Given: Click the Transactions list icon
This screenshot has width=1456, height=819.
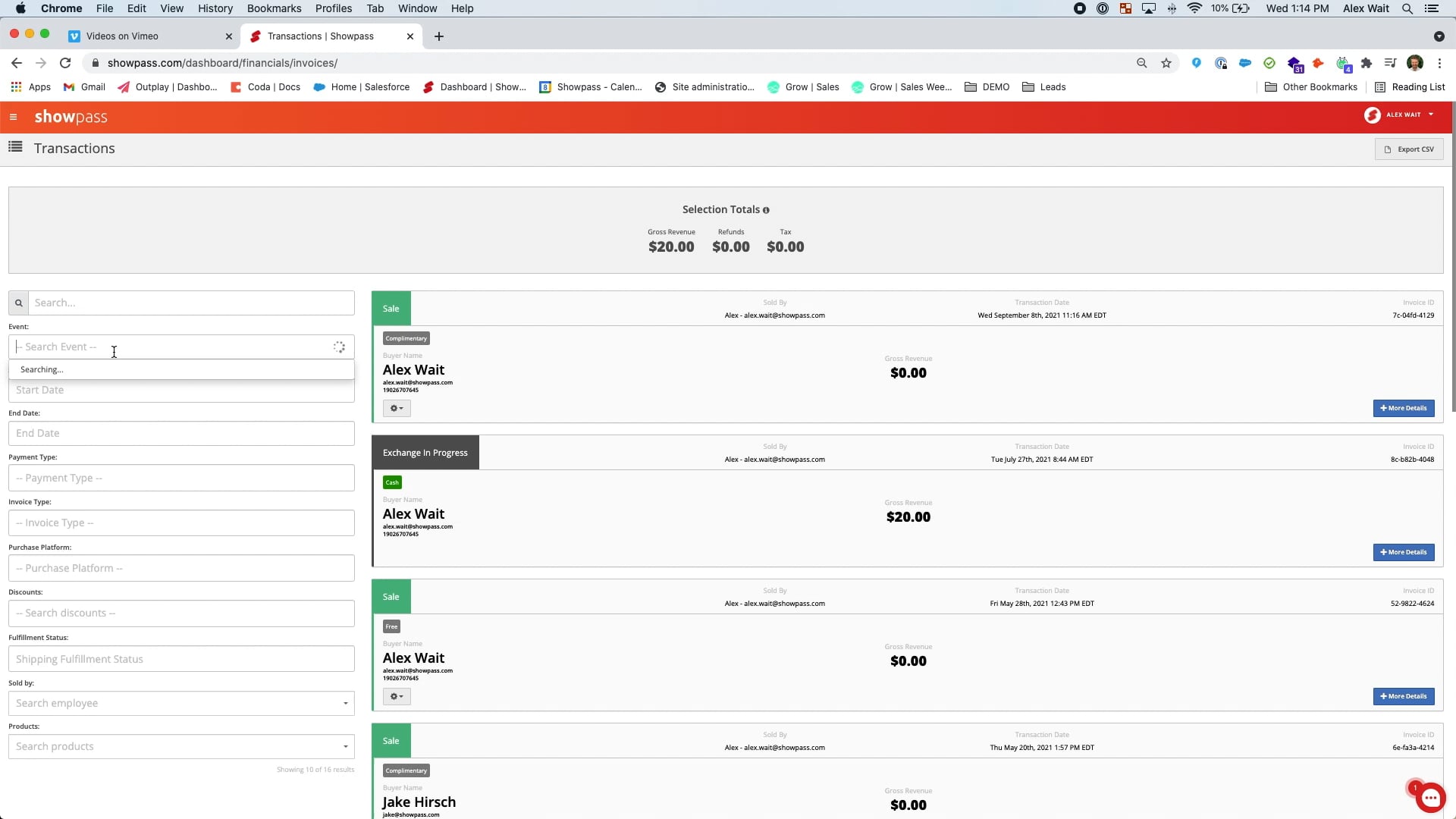Looking at the screenshot, I should tap(15, 147).
